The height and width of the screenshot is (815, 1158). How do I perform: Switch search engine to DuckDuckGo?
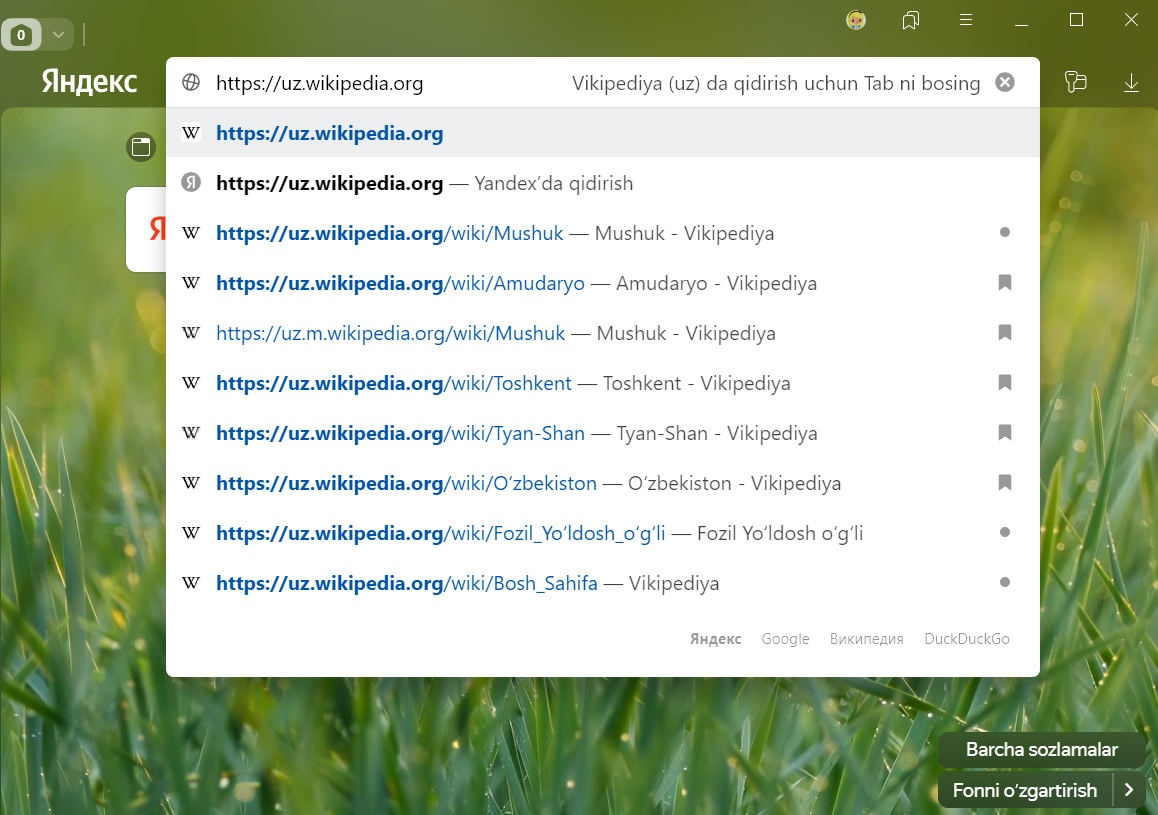click(x=966, y=639)
